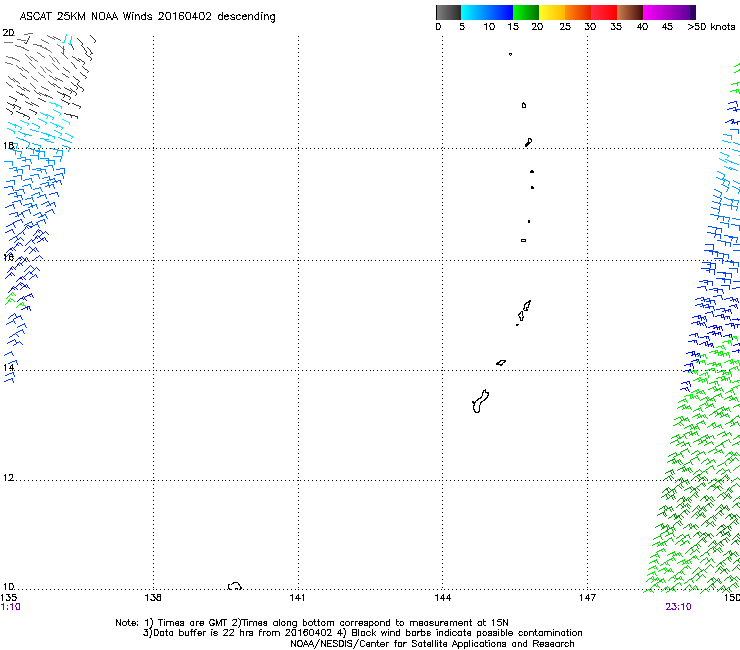Viewport: 740px width, 650px height.
Task: Click the longitude label '138' on bottom axis
Action: 153,598
